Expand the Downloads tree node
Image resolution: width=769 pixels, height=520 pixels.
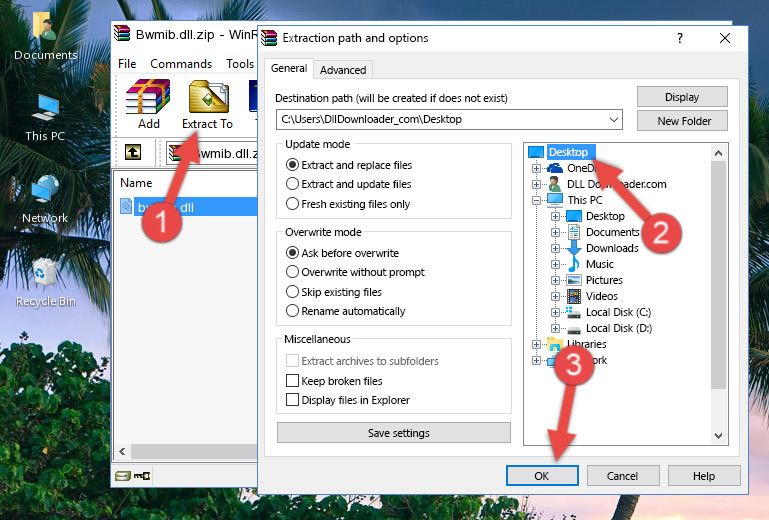pos(555,248)
